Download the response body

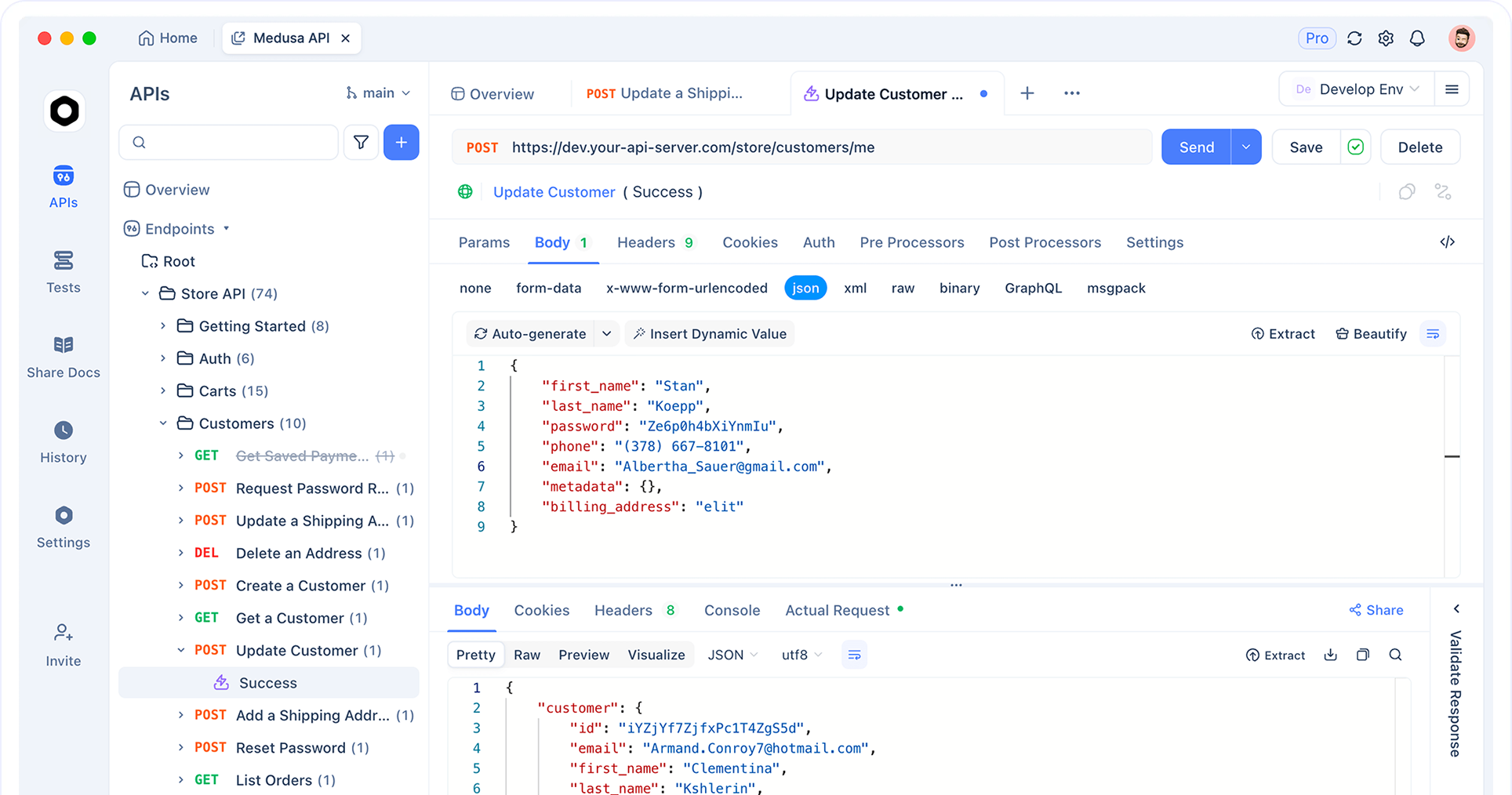(x=1331, y=655)
